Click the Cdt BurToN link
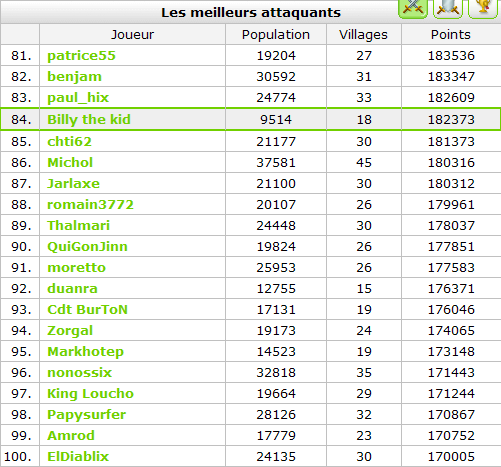 pos(87,309)
